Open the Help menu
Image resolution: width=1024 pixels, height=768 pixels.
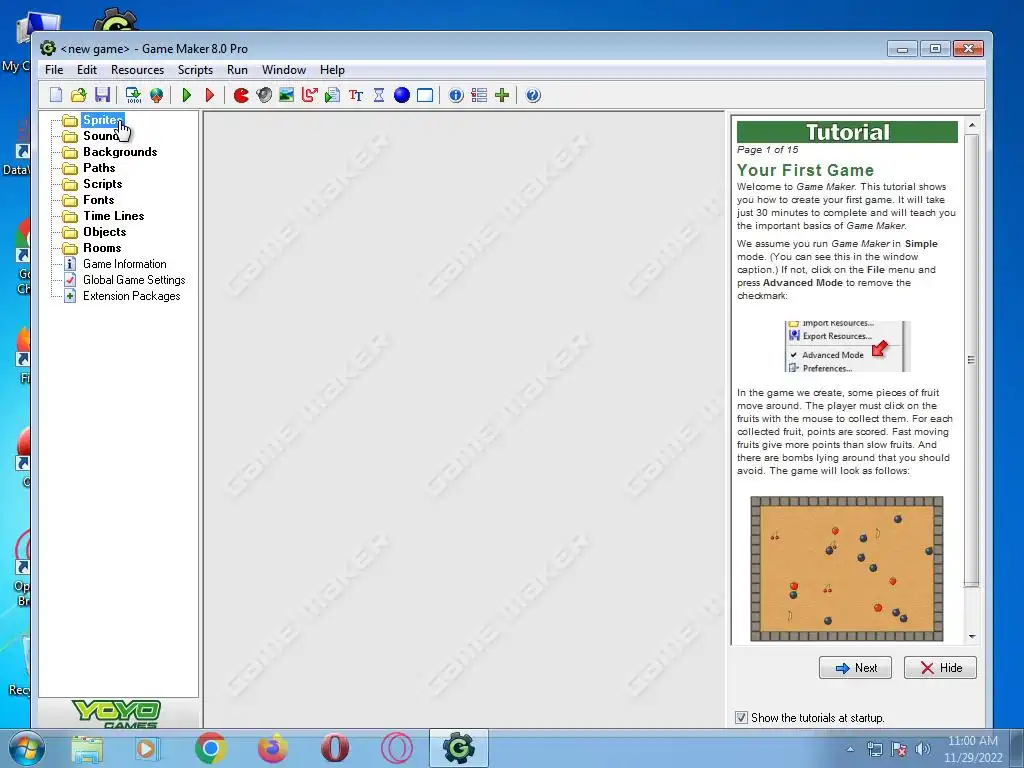coord(332,70)
